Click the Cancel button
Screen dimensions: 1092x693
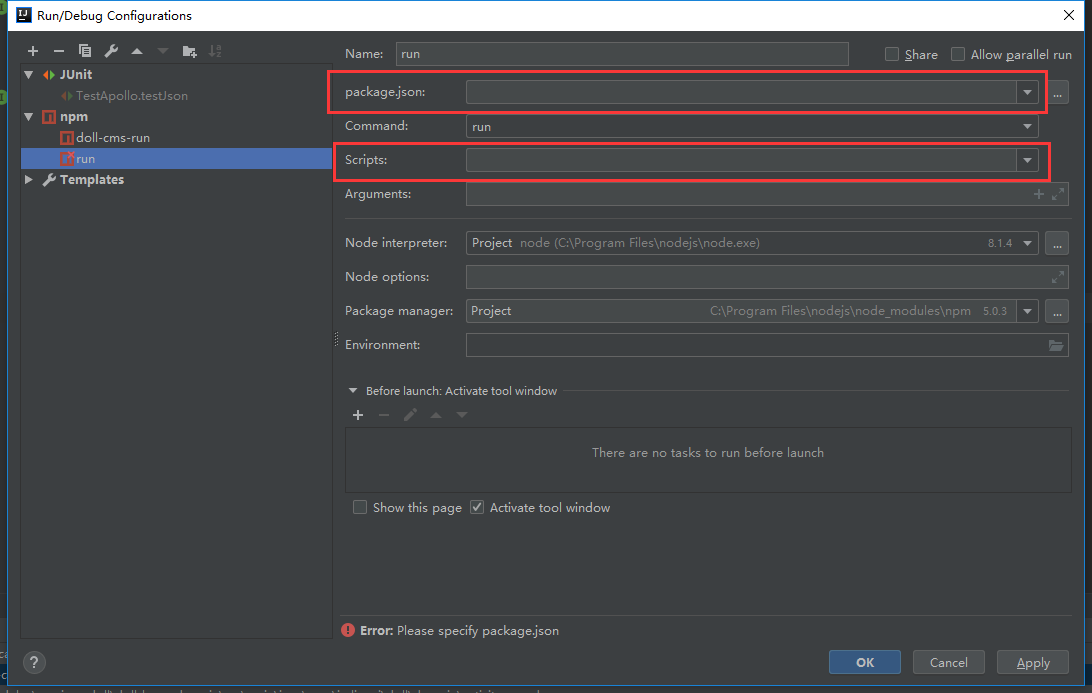click(949, 662)
